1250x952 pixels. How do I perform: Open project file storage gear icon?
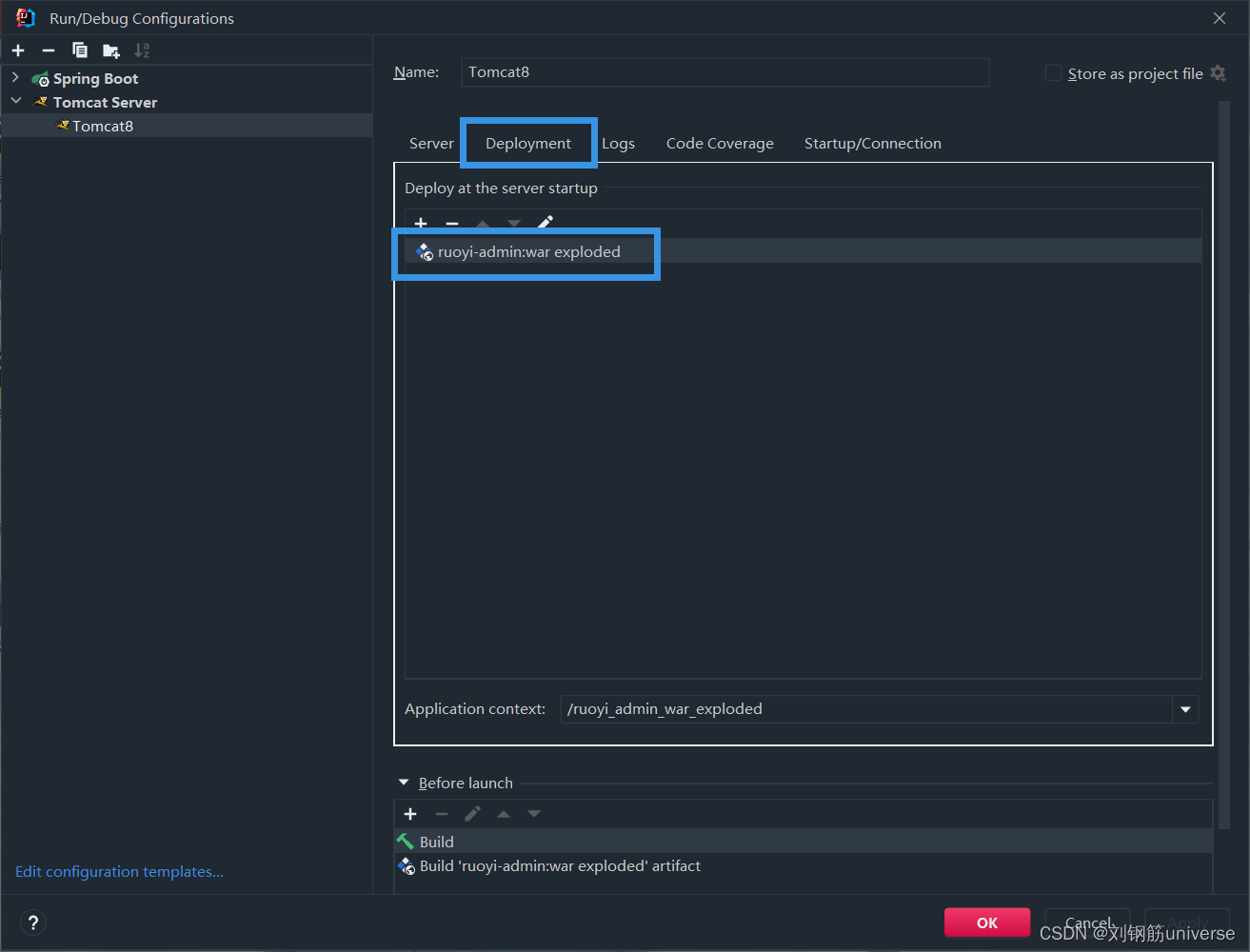[1218, 73]
